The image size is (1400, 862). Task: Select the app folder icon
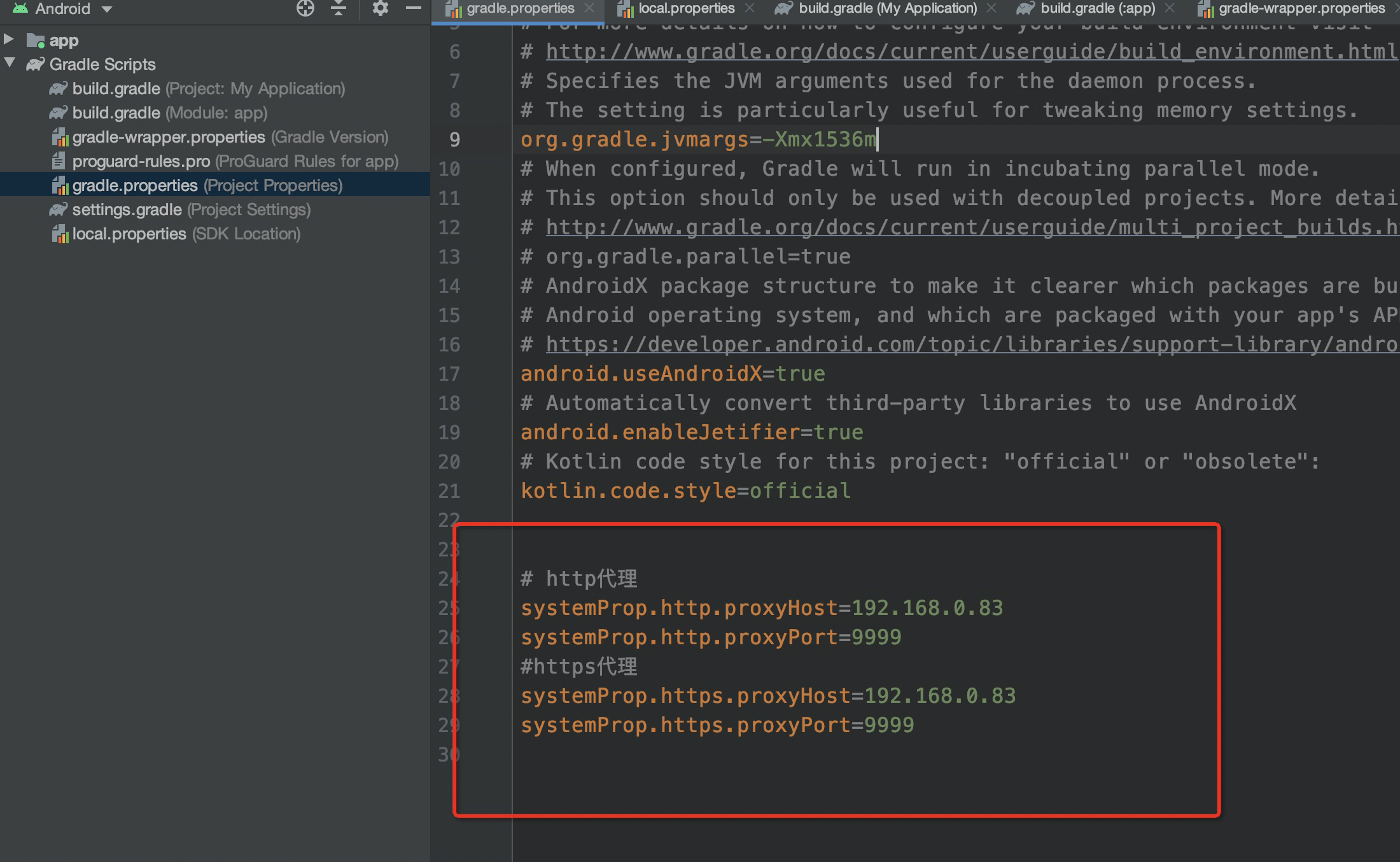point(36,41)
